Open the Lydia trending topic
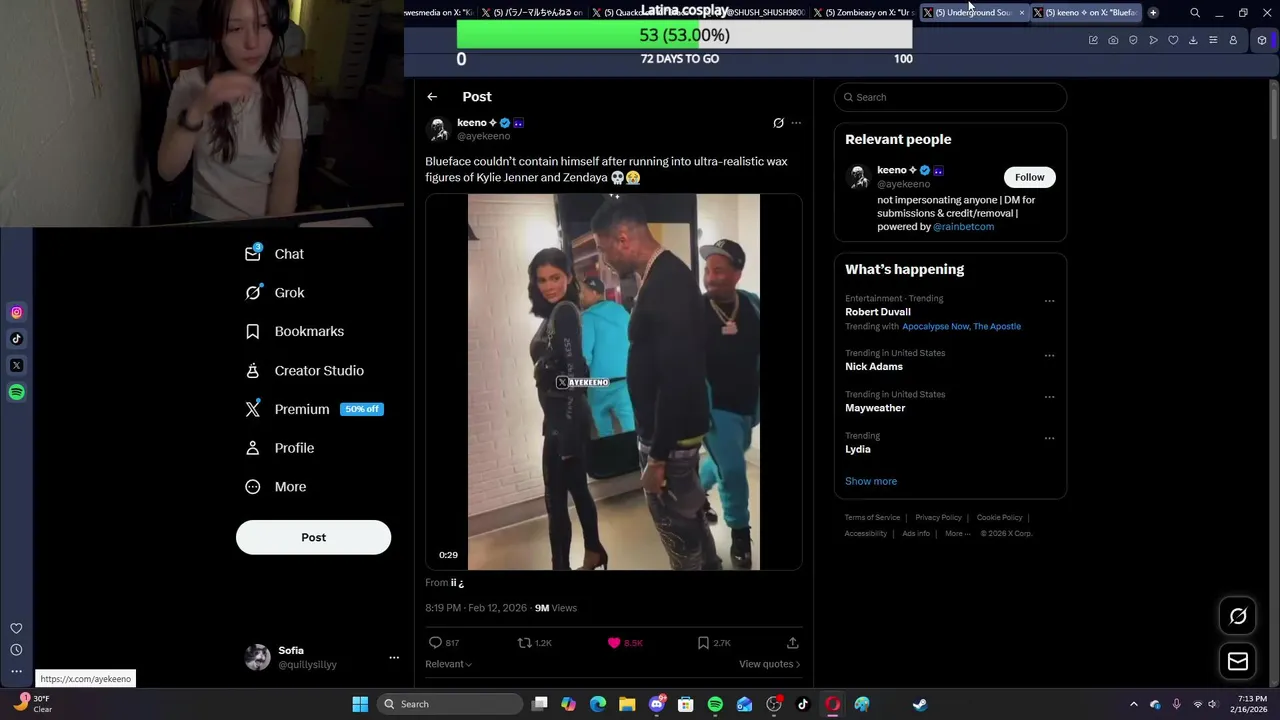This screenshot has height=720, width=1280. click(858, 449)
